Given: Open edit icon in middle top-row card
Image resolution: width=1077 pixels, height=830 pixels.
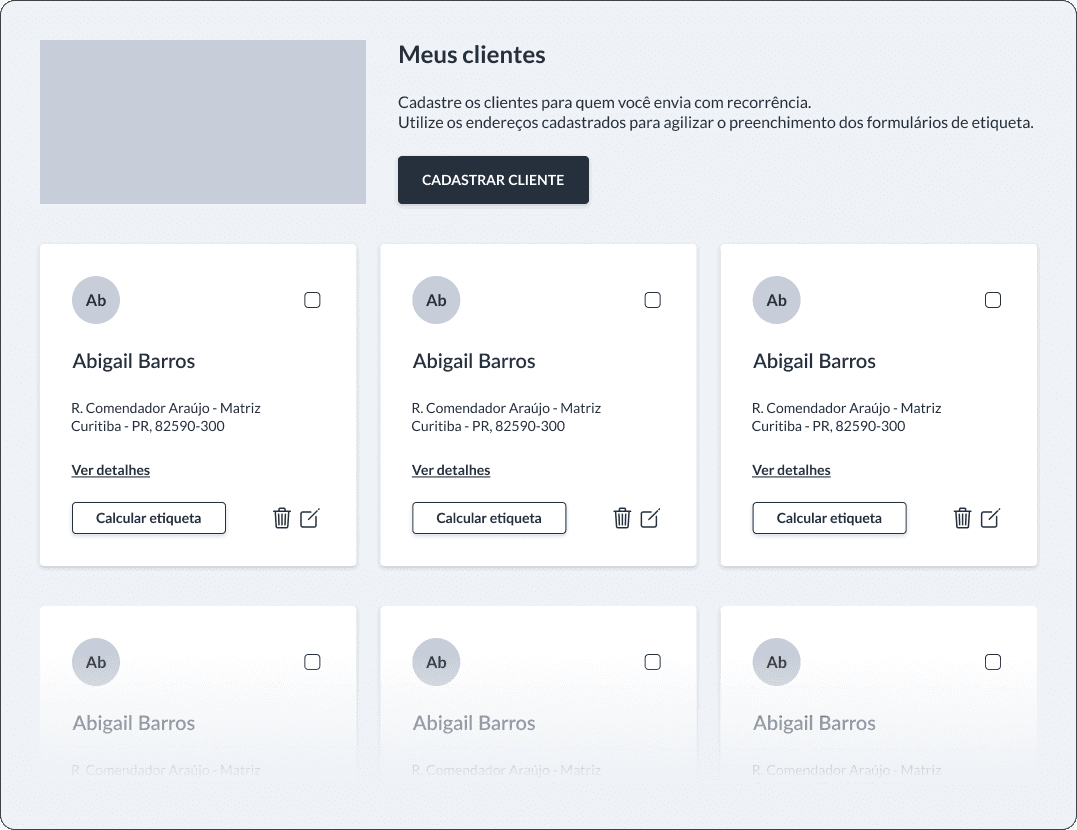Looking at the screenshot, I should click(x=650, y=518).
